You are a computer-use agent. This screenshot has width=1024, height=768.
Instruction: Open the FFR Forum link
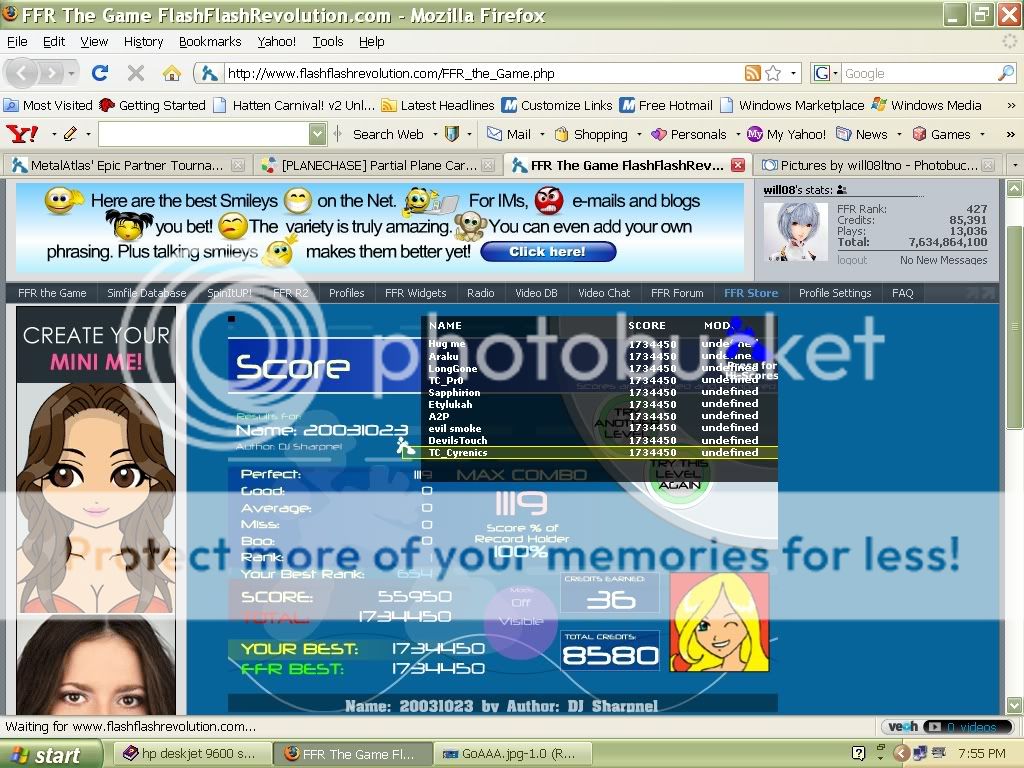coord(676,293)
